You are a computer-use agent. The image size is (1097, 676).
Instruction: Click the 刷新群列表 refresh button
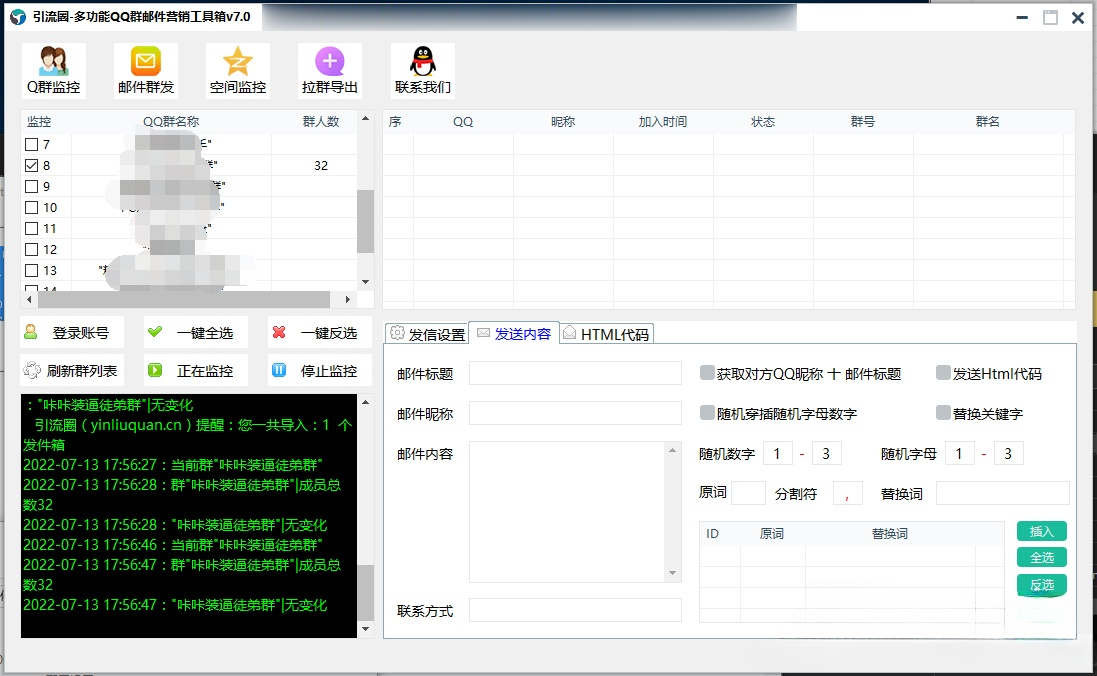pos(72,370)
